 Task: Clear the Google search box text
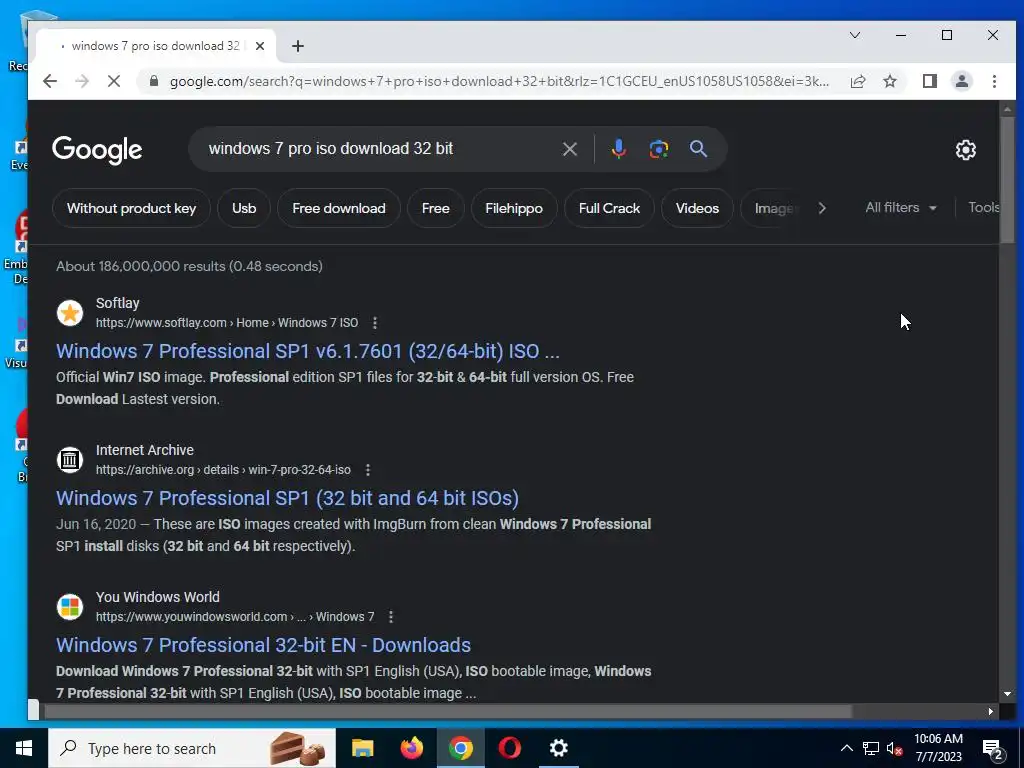(x=569, y=149)
